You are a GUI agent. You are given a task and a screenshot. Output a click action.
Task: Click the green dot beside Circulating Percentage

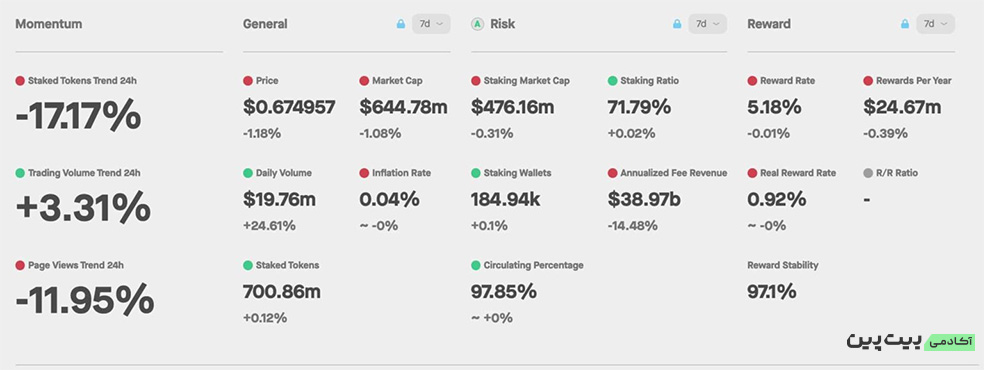coord(476,265)
